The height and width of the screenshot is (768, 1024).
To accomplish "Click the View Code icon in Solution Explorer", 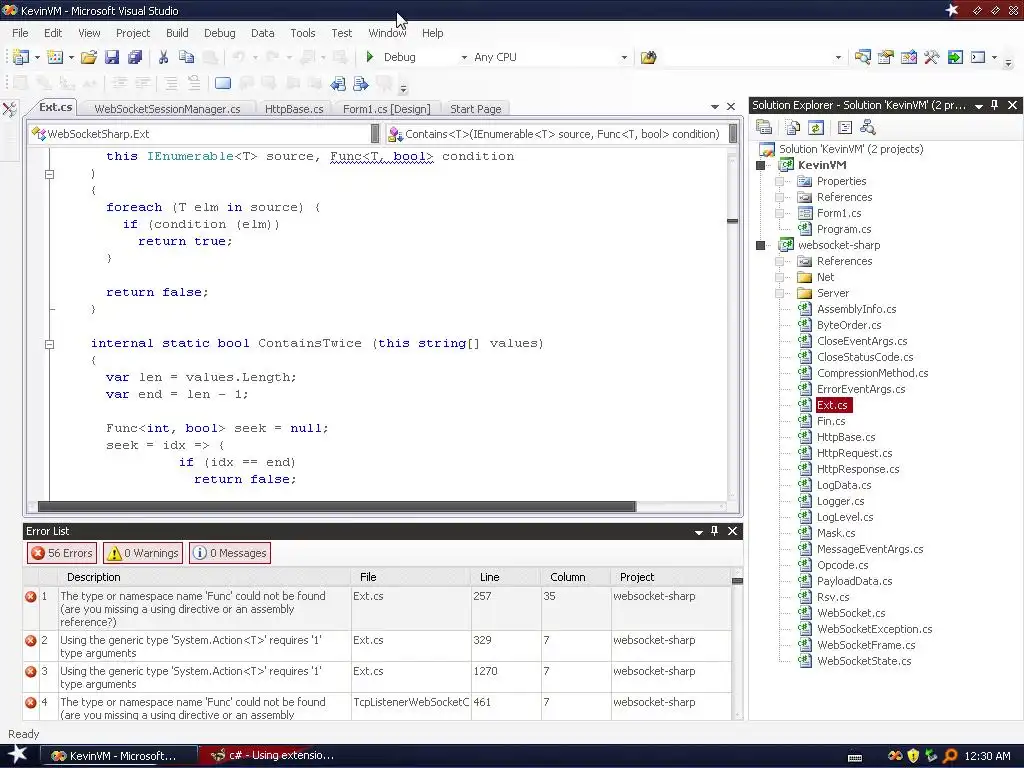I will coord(845,127).
